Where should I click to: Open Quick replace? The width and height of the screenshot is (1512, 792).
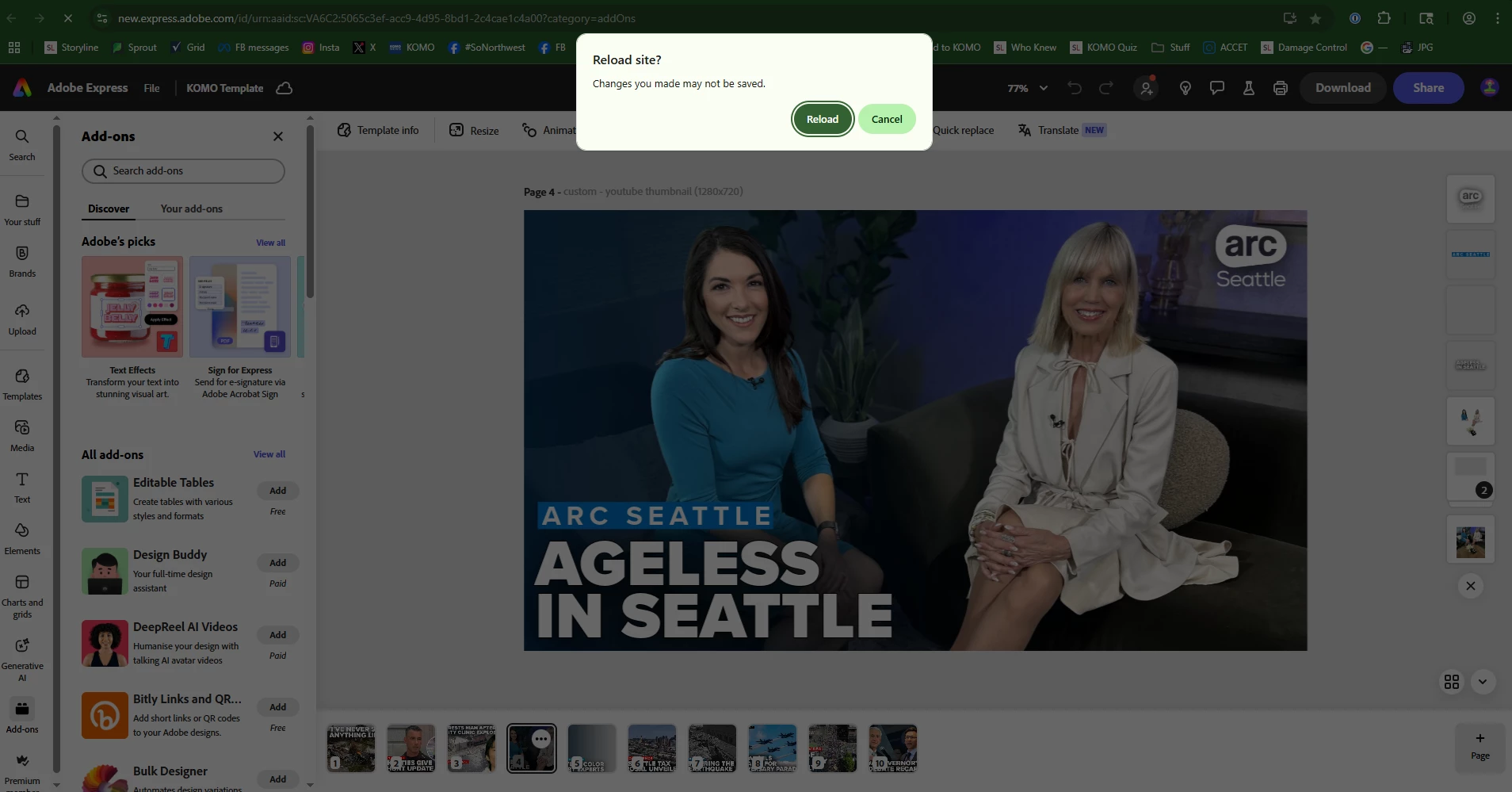(963, 130)
